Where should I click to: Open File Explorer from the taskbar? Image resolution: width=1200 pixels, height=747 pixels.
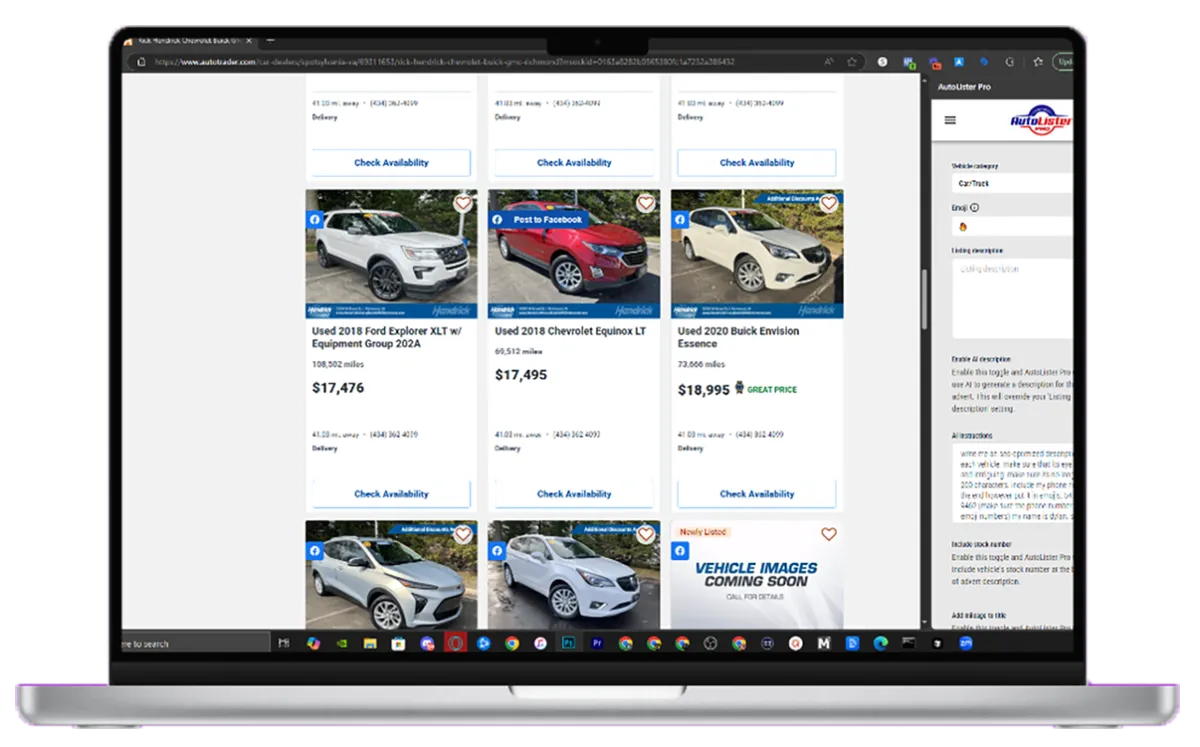369,643
